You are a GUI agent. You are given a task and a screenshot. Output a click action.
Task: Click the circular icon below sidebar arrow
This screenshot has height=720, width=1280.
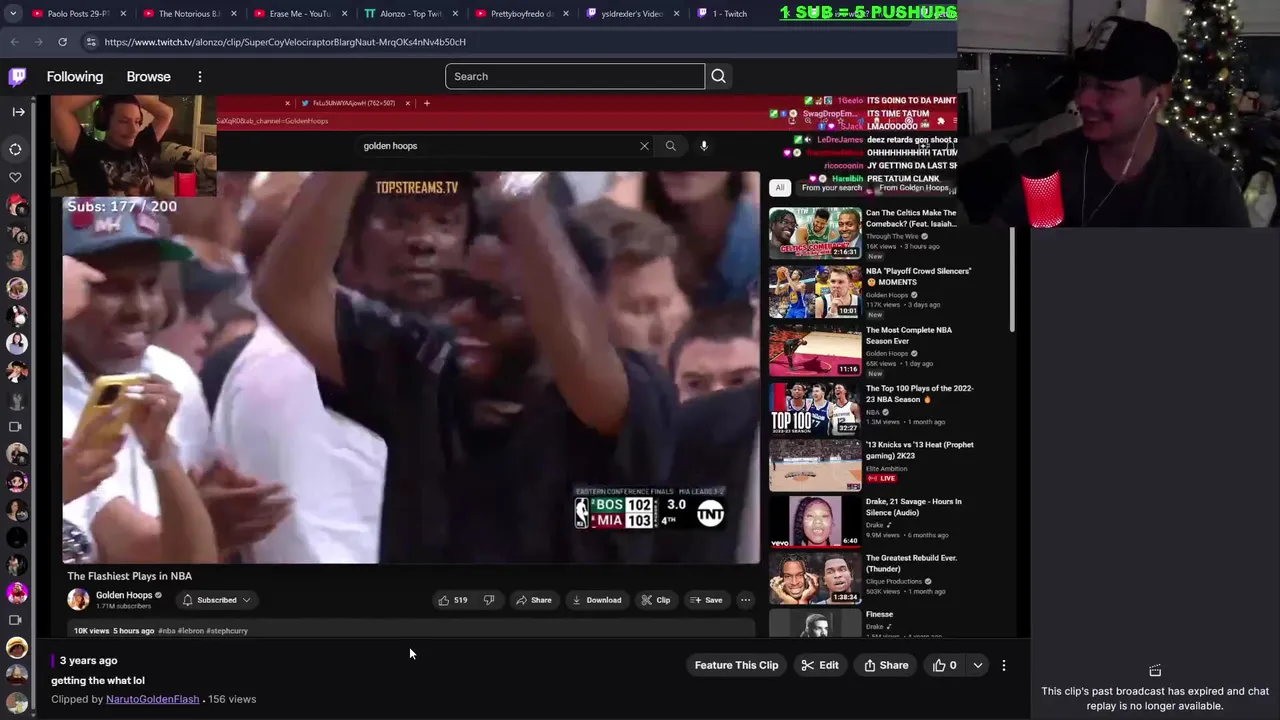[16, 149]
